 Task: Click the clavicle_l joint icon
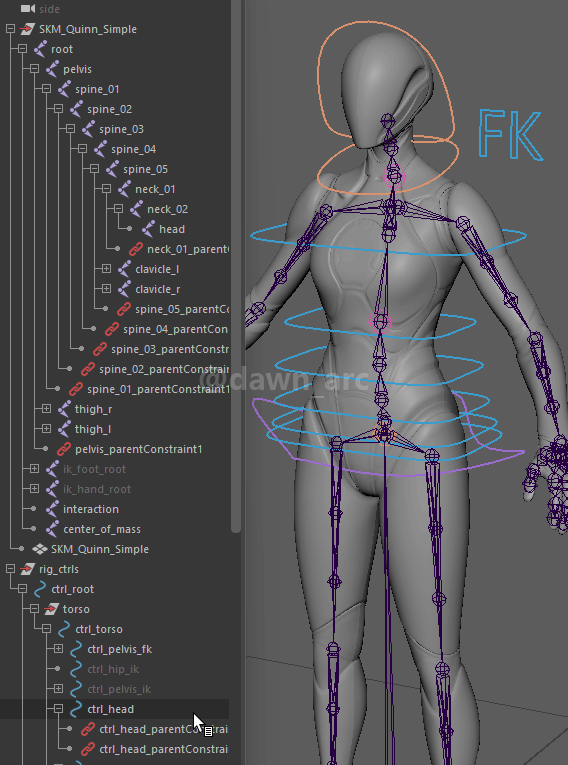[124, 269]
